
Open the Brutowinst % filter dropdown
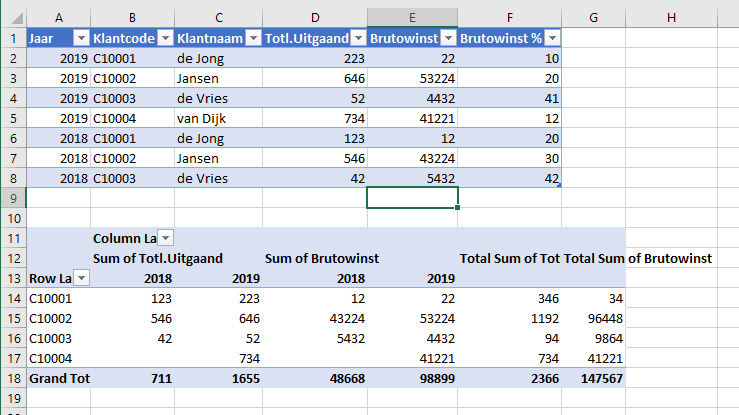coord(552,38)
